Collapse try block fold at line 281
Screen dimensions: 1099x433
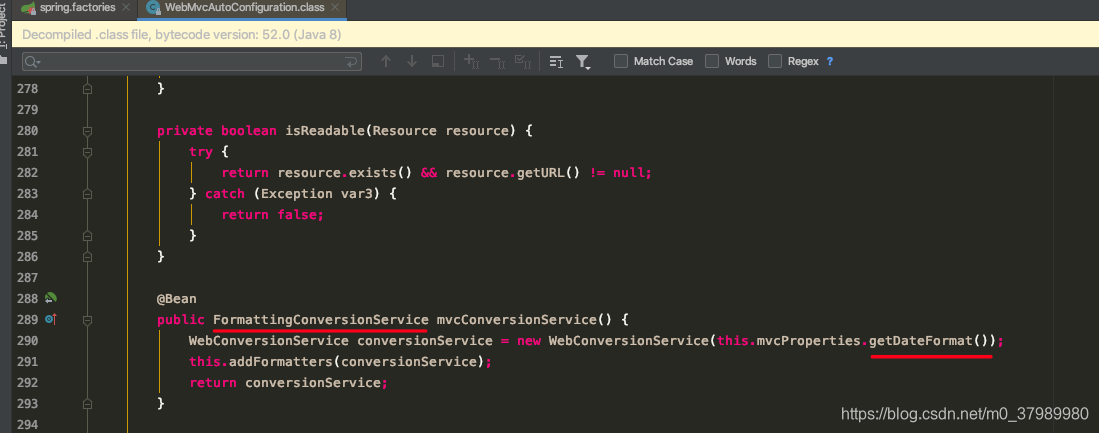88,152
